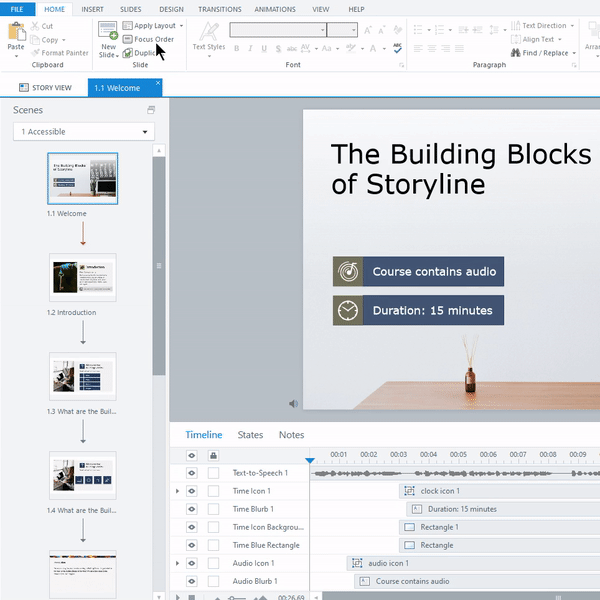Toggle visibility of Text-to-Speech 1 layer
The width and height of the screenshot is (600, 600).
click(192, 473)
